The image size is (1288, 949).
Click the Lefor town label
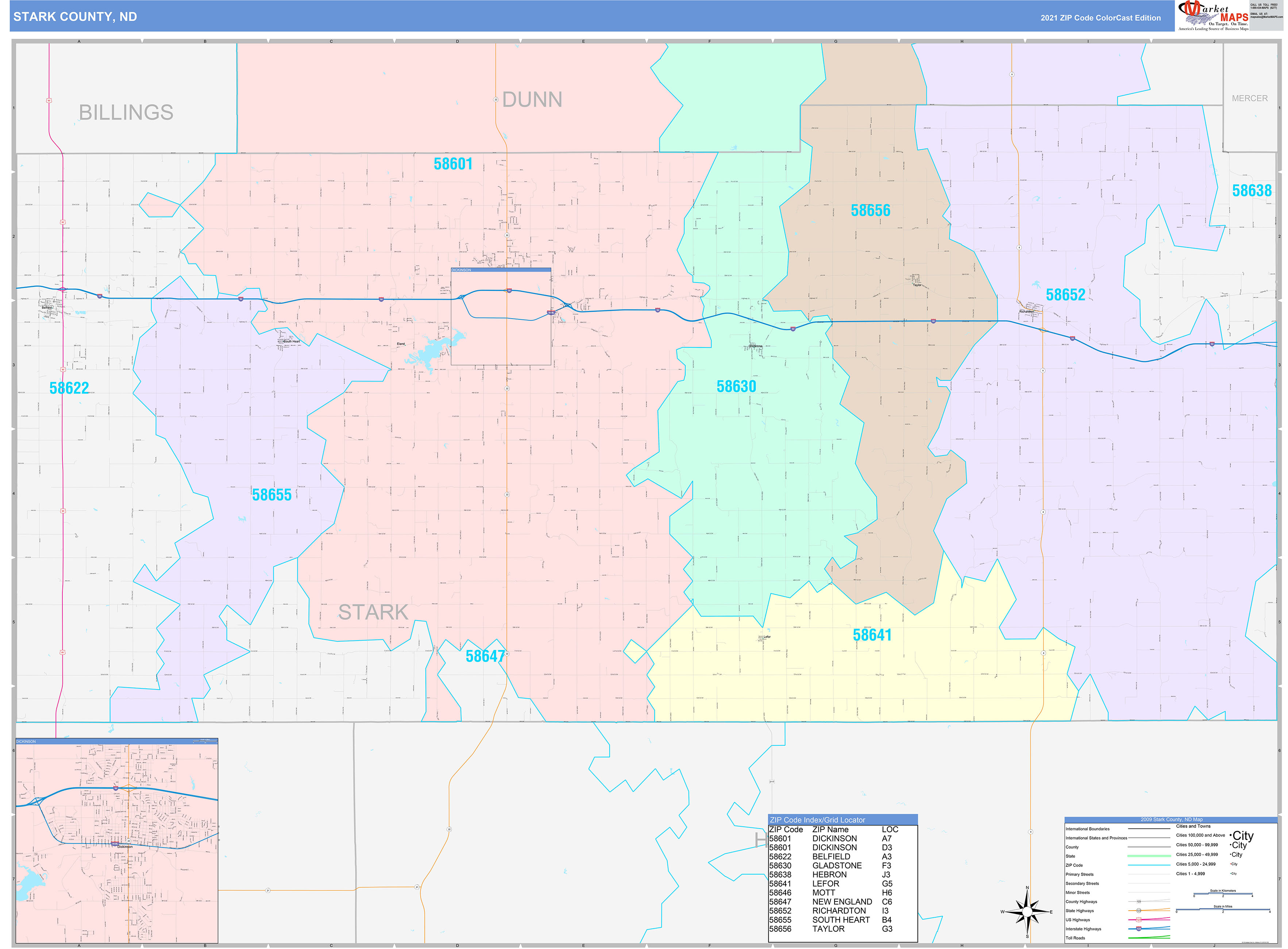coord(767,637)
